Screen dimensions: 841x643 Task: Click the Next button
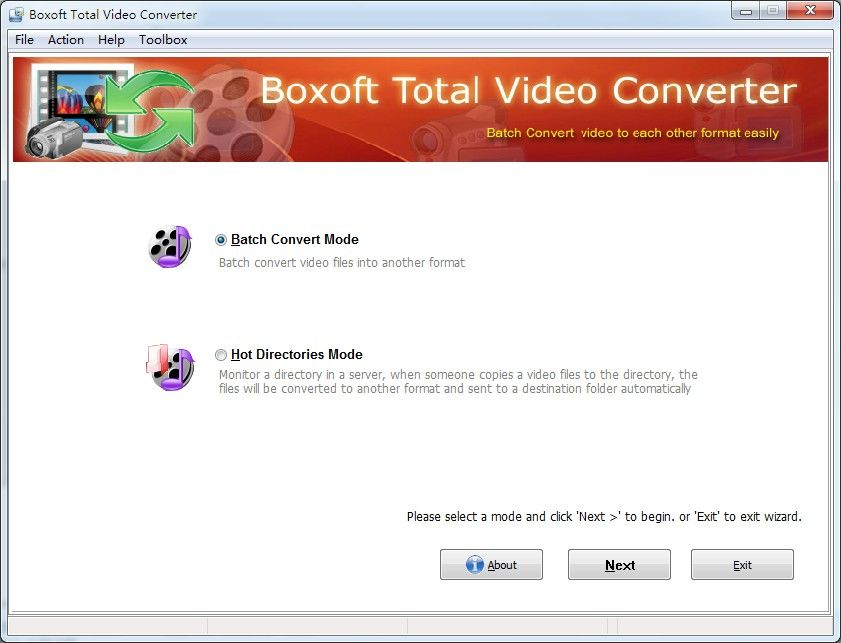coord(619,565)
